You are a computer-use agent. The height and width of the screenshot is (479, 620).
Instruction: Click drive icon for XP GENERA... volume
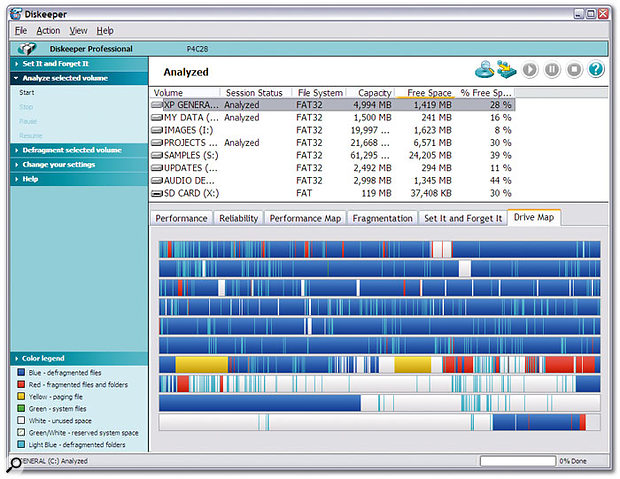click(157, 105)
